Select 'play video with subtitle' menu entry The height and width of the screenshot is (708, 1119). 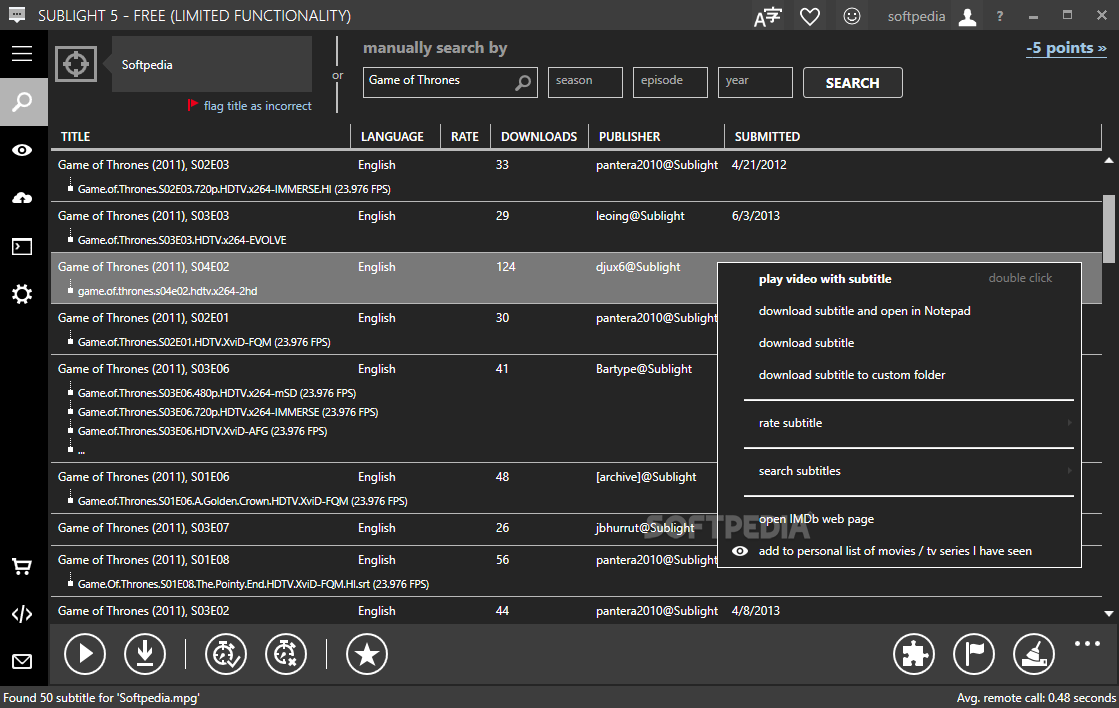coord(899,279)
